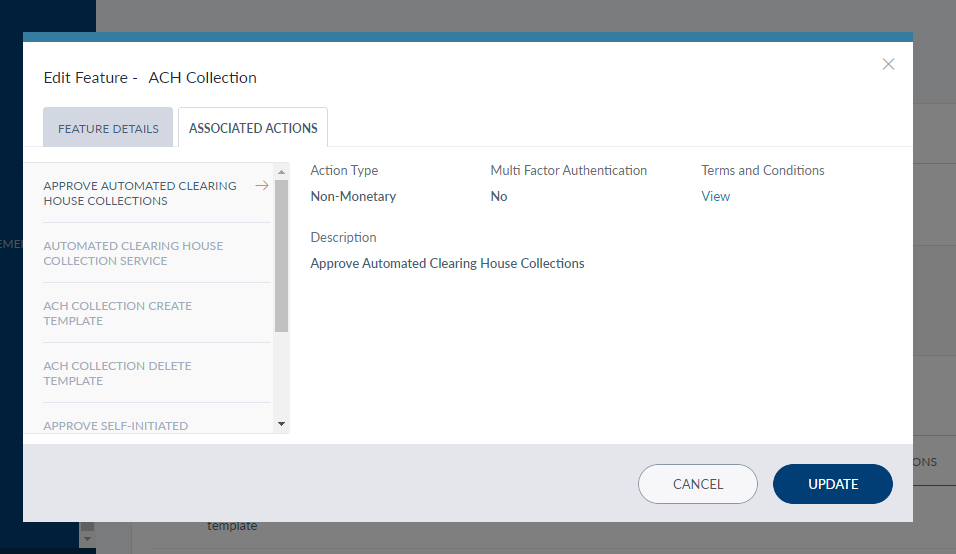Choose ACH Collection Create Template action
Viewport: 956px width, 554px height.
click(x=117, y=313)
